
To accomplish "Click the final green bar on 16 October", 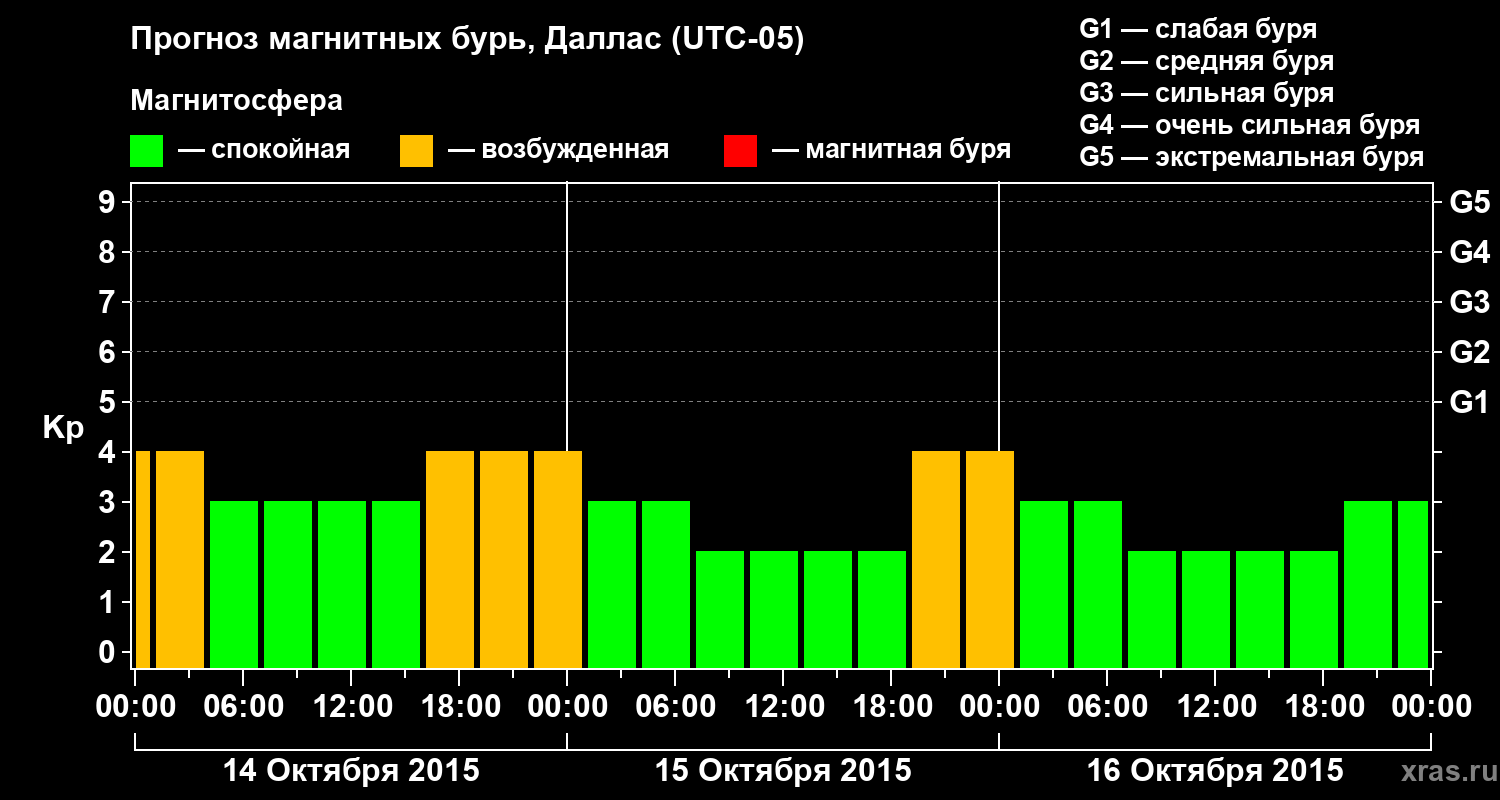I will point(1413,584).
